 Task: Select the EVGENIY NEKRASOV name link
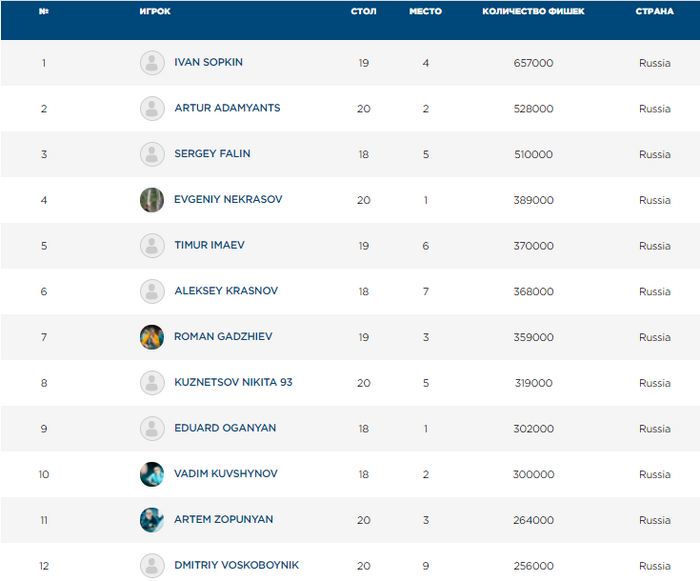(x=228, y=199)
